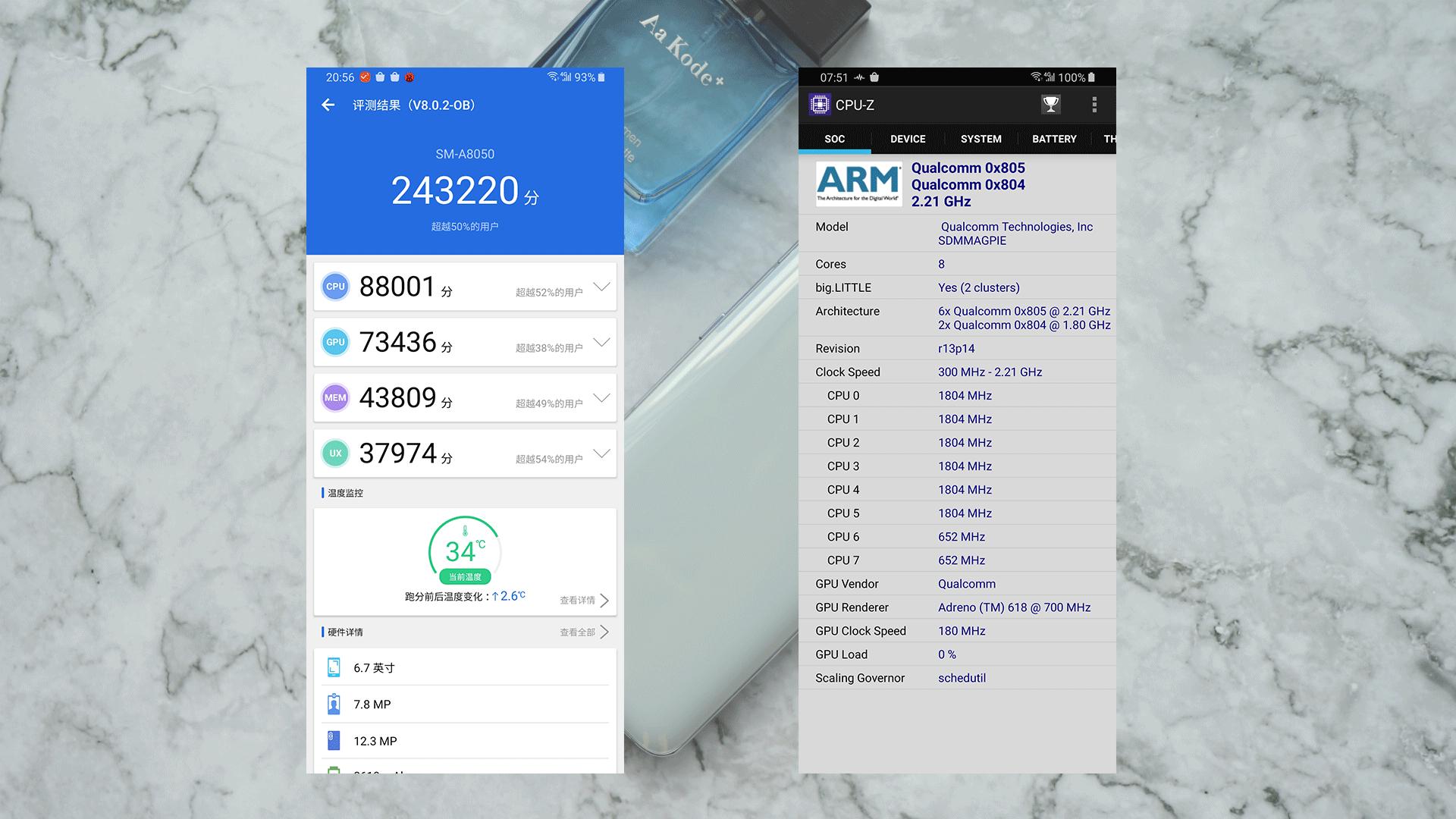Tap the back arrow in AnTuTu results
Viewport: 1456px width, 819px height.
click(328, 105)
